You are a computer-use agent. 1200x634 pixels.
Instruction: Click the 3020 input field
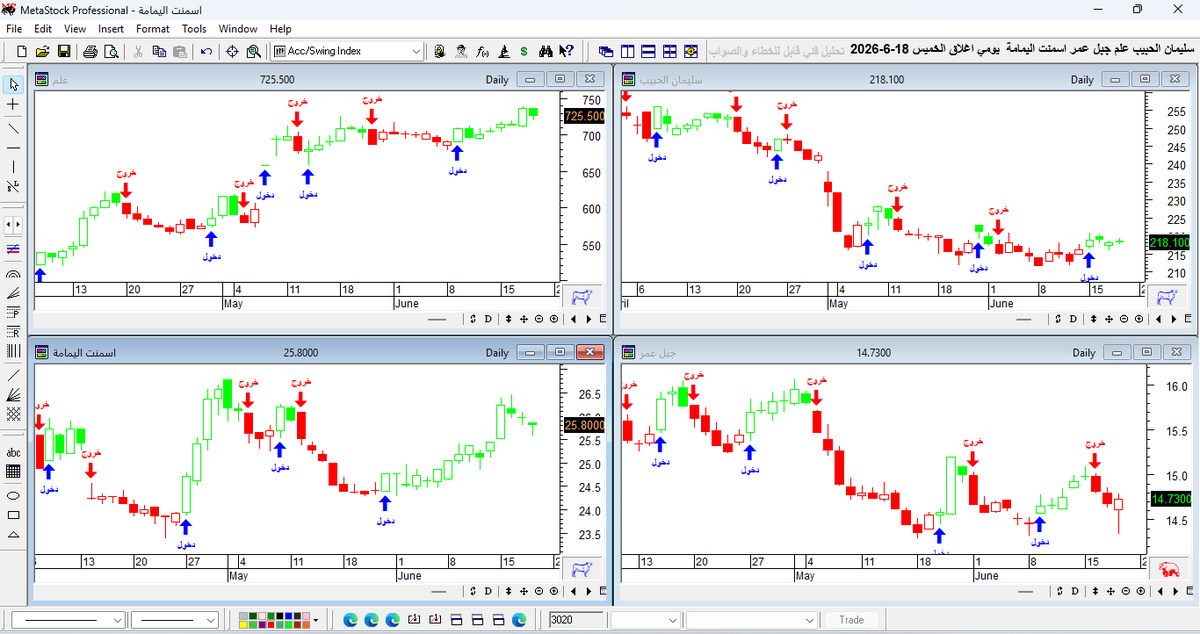[x=577, y=620]
